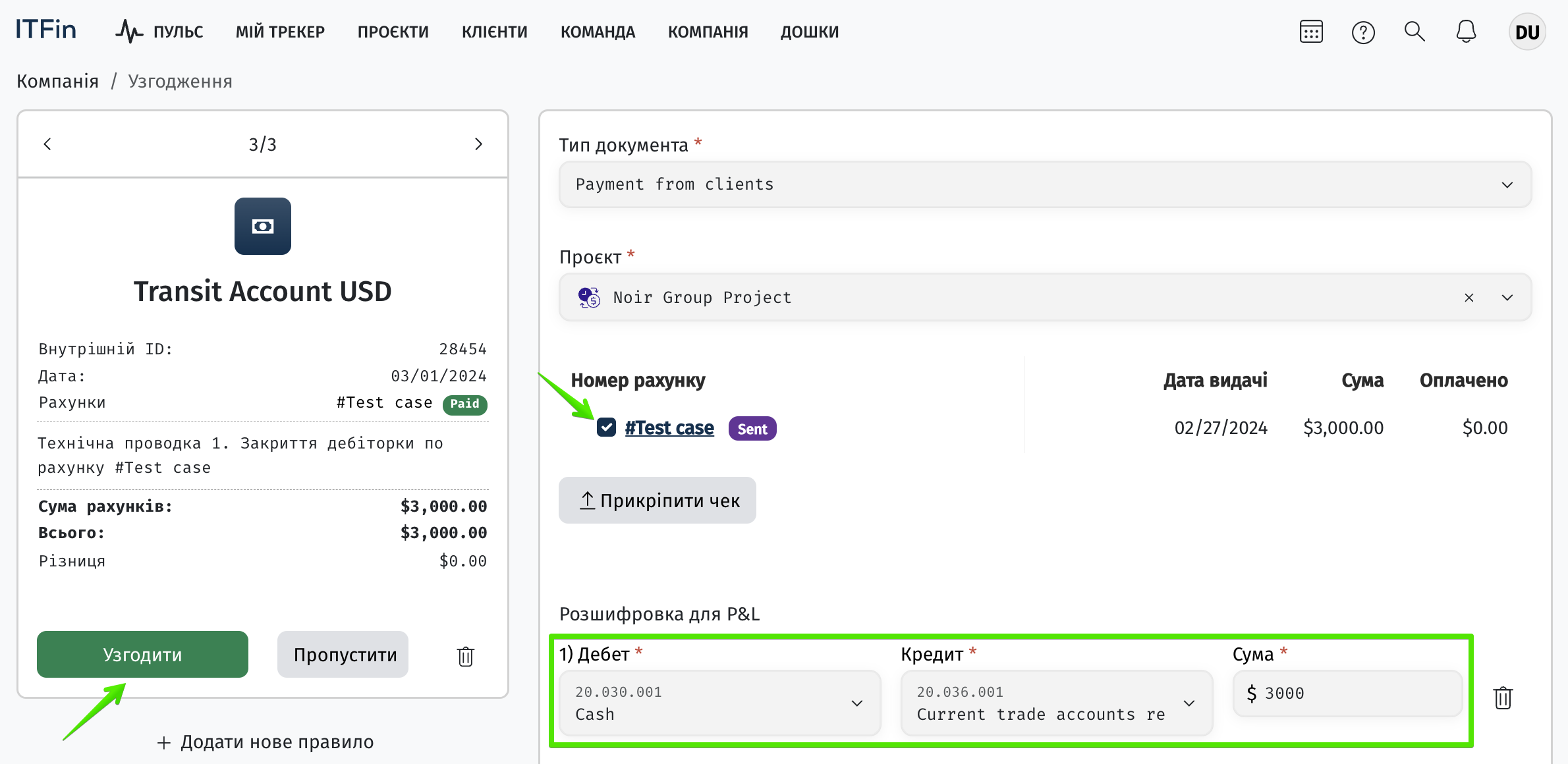This screenshot has height=764, width=1568.
Task: Click the green Paid badge
Action: pyautogui.click(x=464, y=404)
